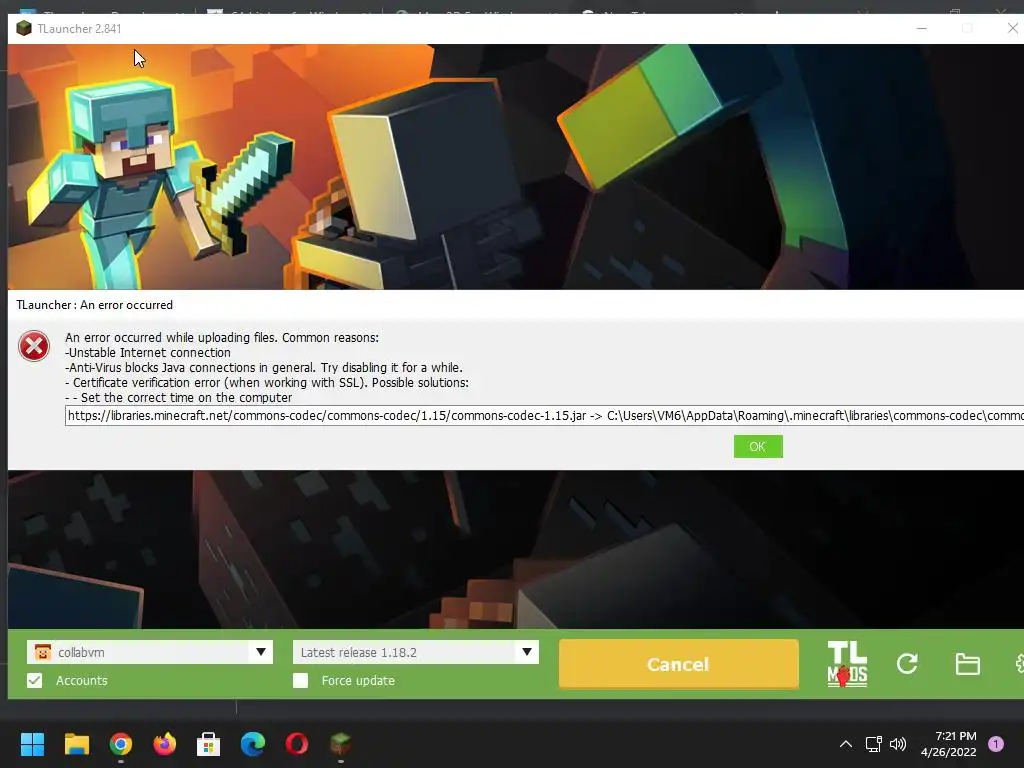Click the Certificate verification error line
The width and height of the screenshot is (1024, 768).
[267, 383]
